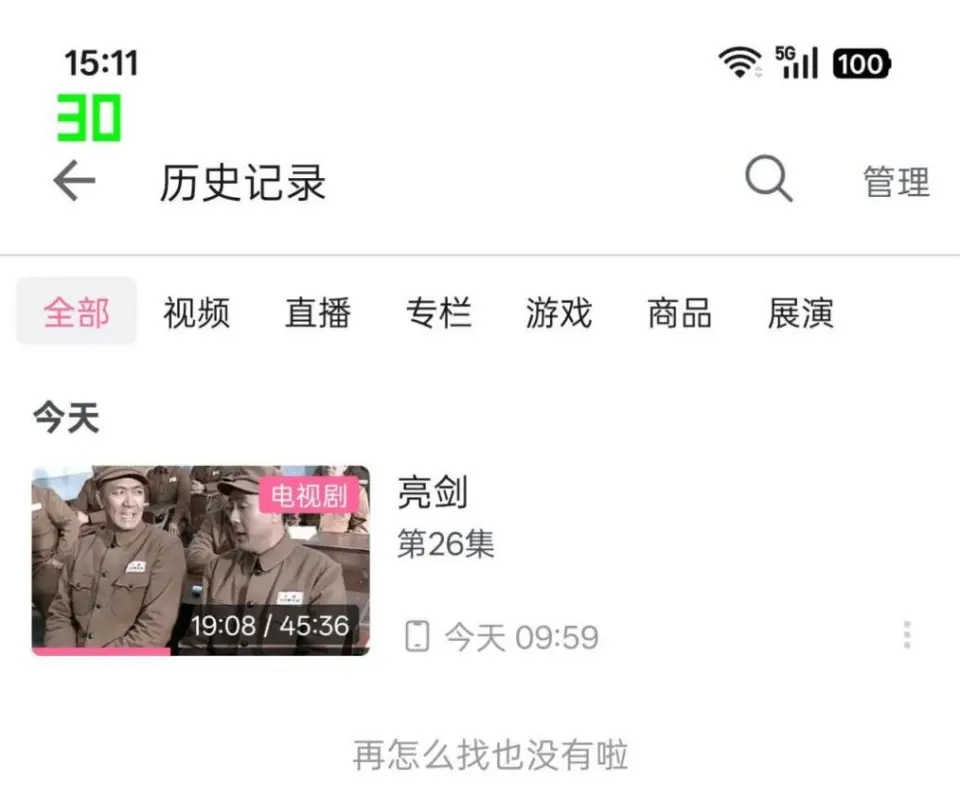Select the 全部 tab

[x=77, y=312]
